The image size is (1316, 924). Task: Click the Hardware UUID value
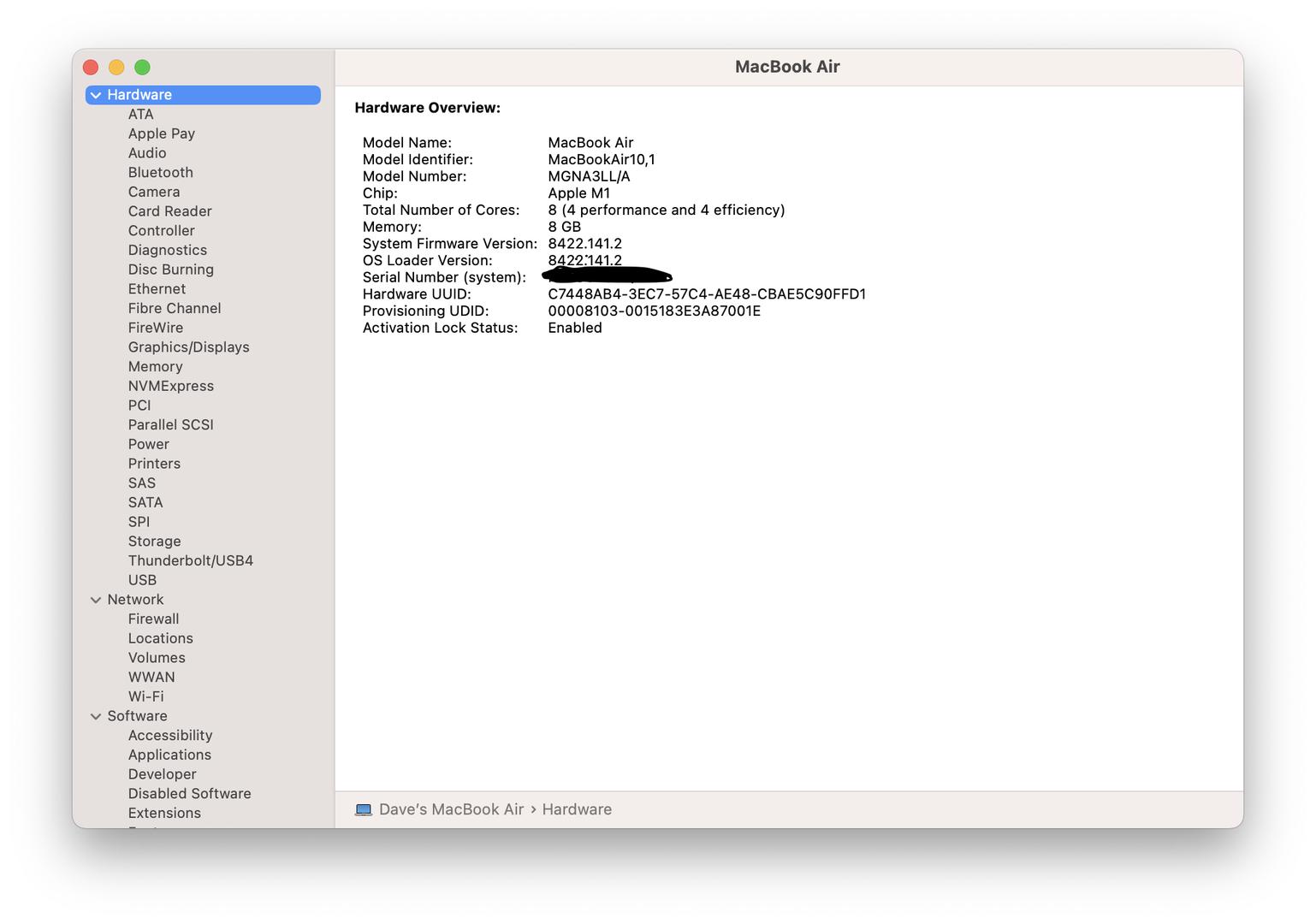click(x=707, y=294)
